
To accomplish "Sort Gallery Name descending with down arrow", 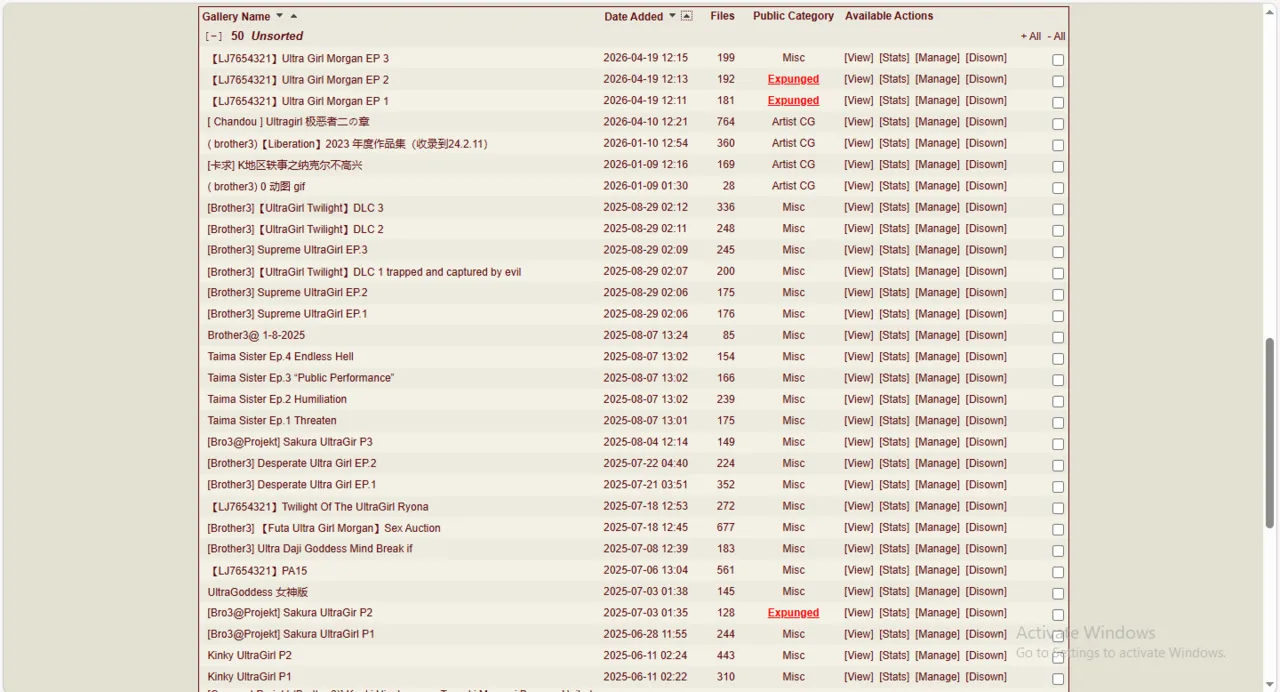I will [x=279, y=16].
